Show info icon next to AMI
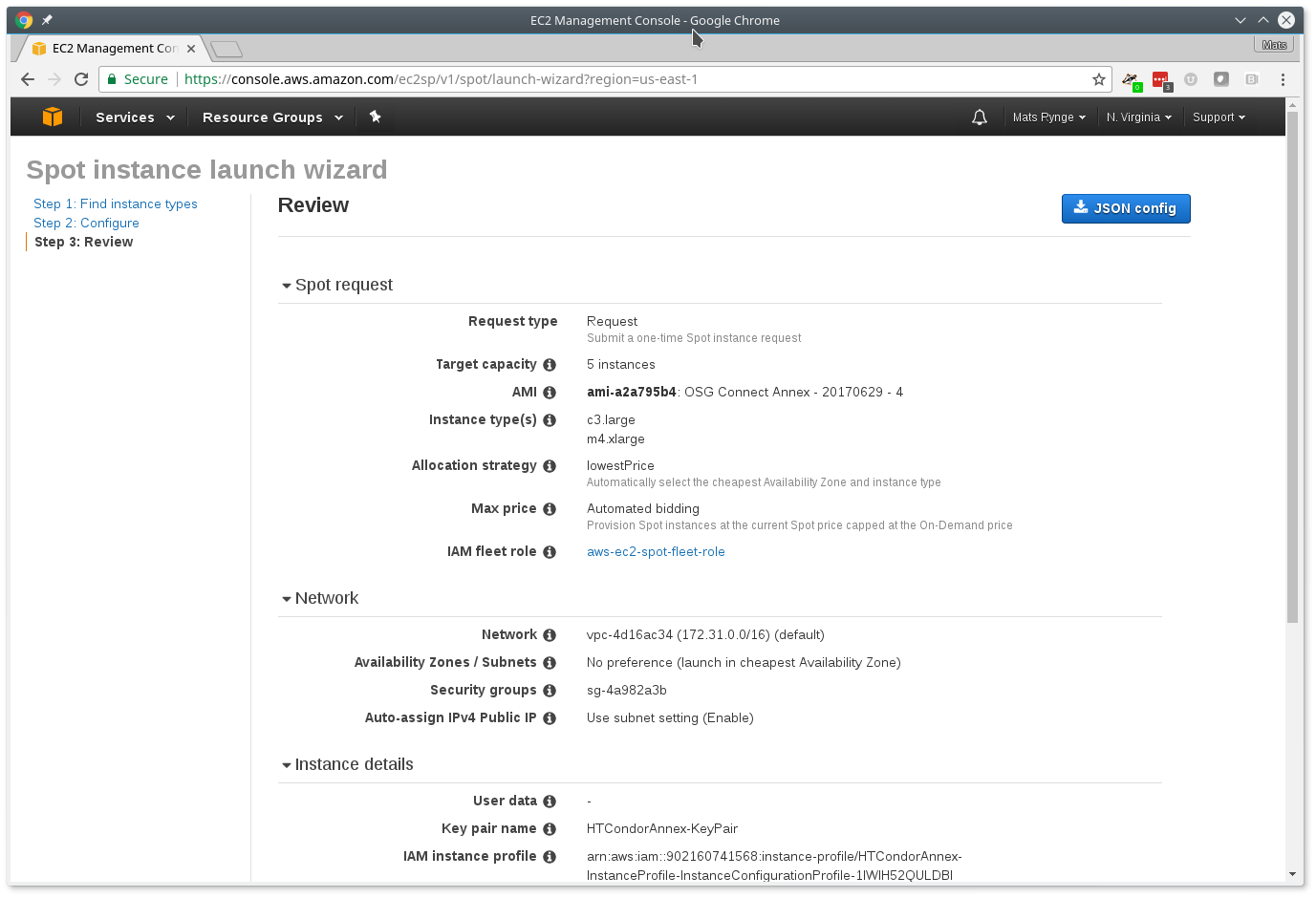This screenshot has width=1316, height=898. click(x=550, y=393)
